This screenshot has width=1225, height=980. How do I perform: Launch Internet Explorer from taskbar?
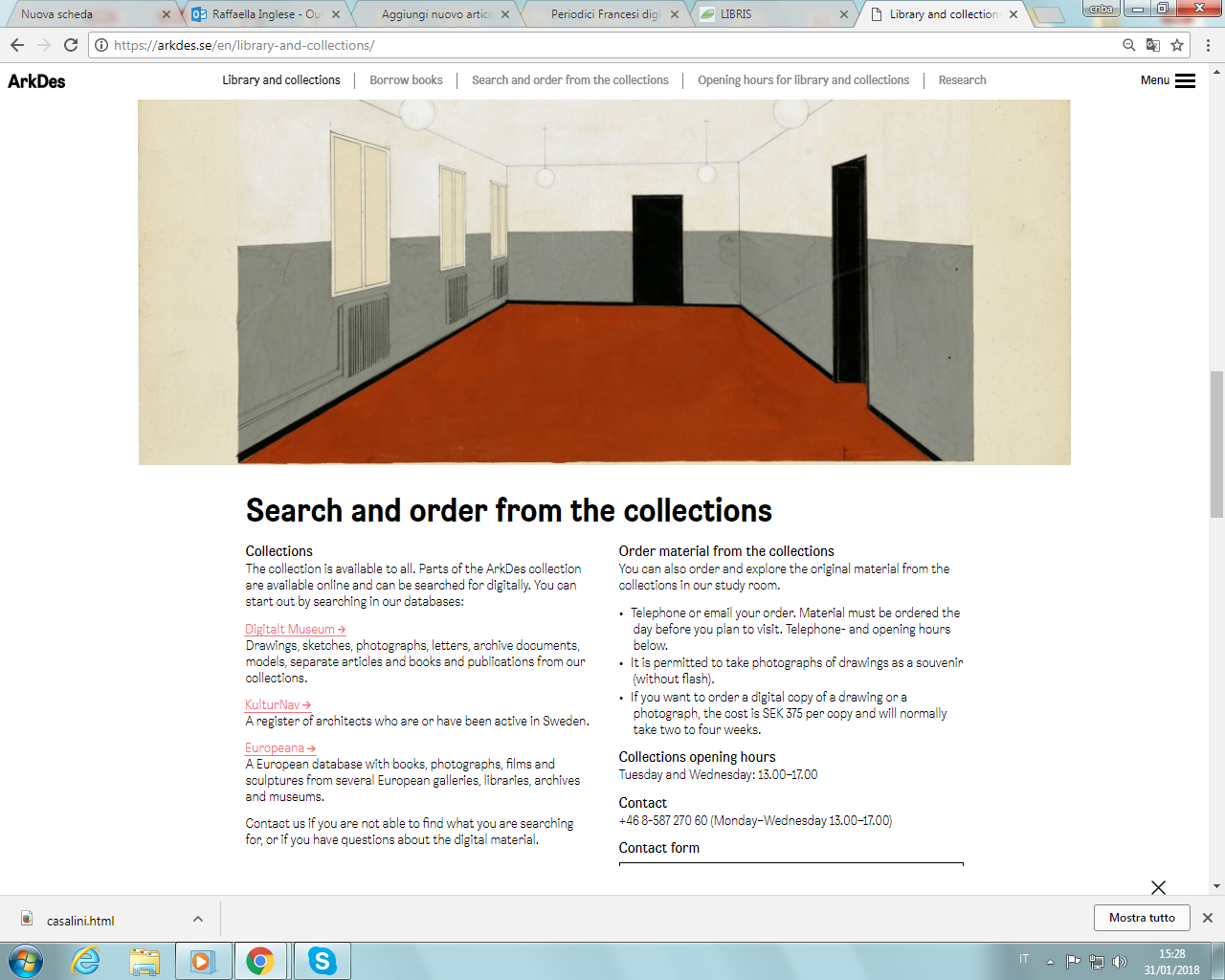pyautogui.click(x=86, y=961)
